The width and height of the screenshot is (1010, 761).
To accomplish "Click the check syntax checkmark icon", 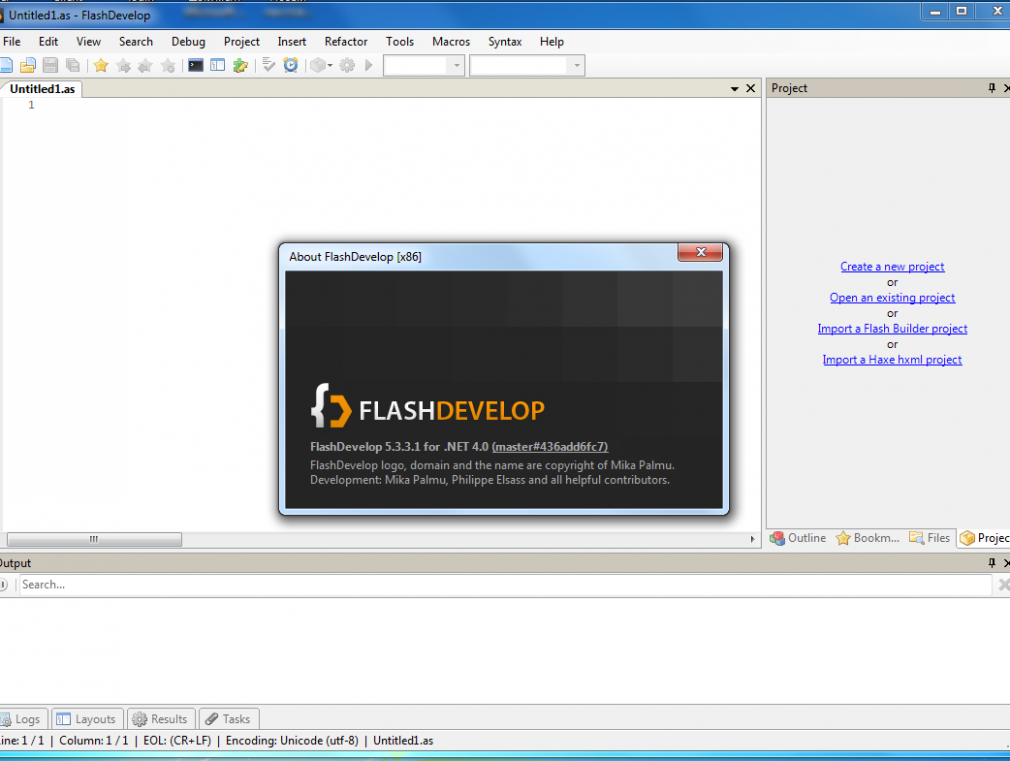I will (x=269, y=65).
